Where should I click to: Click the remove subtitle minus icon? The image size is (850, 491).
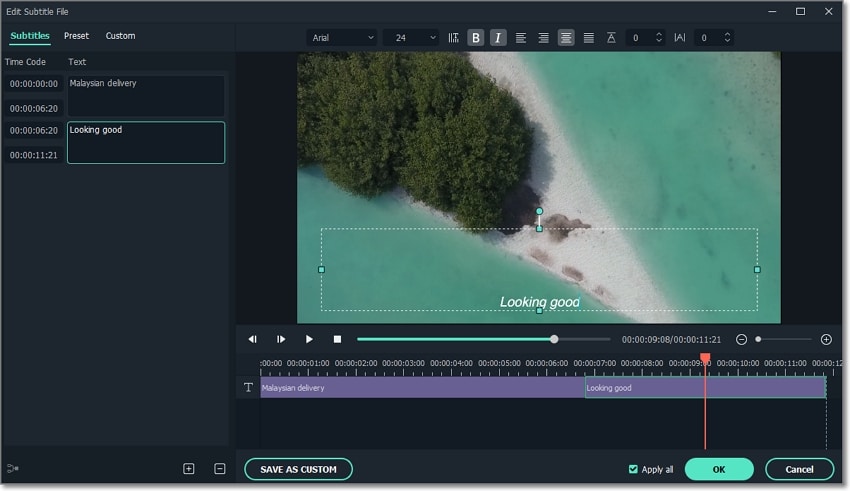[x=219, y=468]
